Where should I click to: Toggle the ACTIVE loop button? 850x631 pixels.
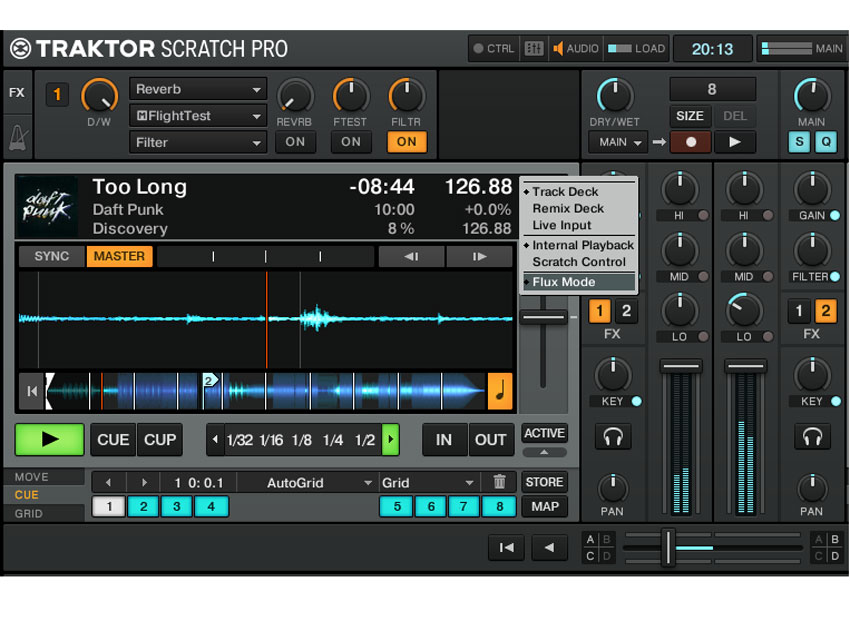tap(544, 434)
